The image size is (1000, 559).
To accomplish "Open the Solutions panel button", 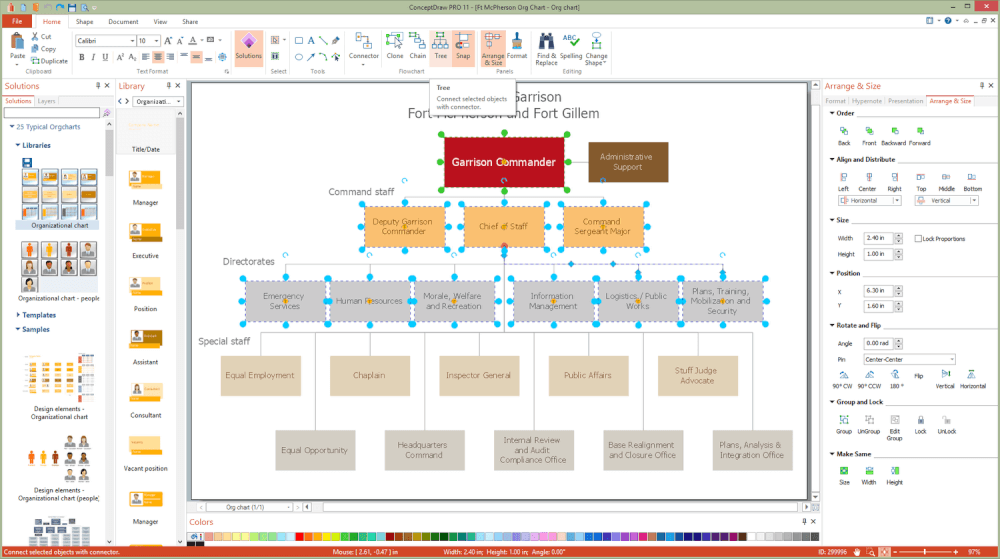I will (248, 47).
